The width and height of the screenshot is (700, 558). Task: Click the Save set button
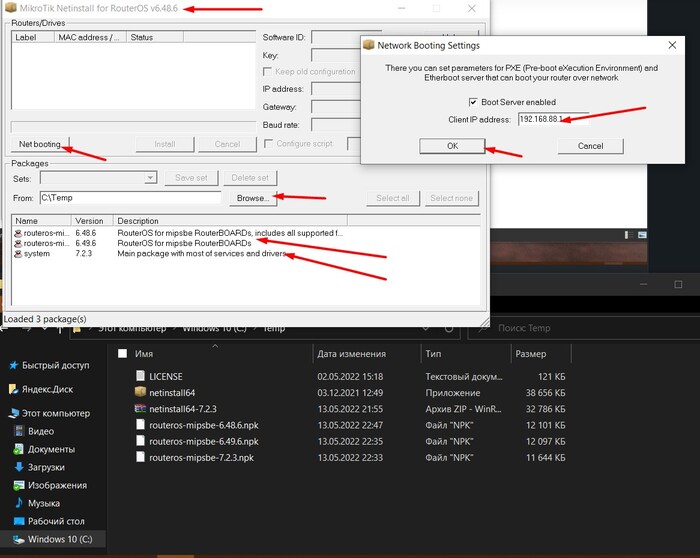pos(191,178)
